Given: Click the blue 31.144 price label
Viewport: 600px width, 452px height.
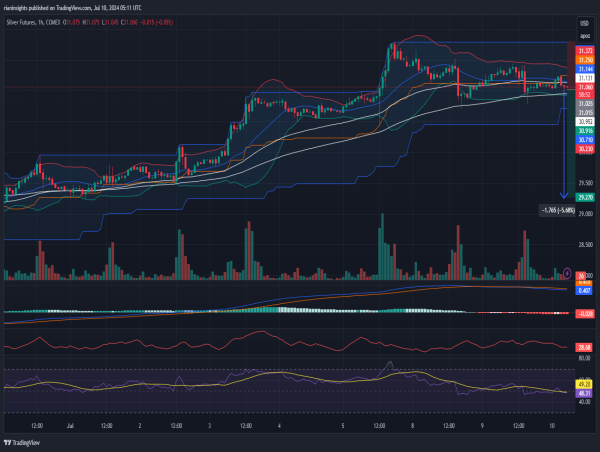Looking at the screenshot, I should coord(585,69).
